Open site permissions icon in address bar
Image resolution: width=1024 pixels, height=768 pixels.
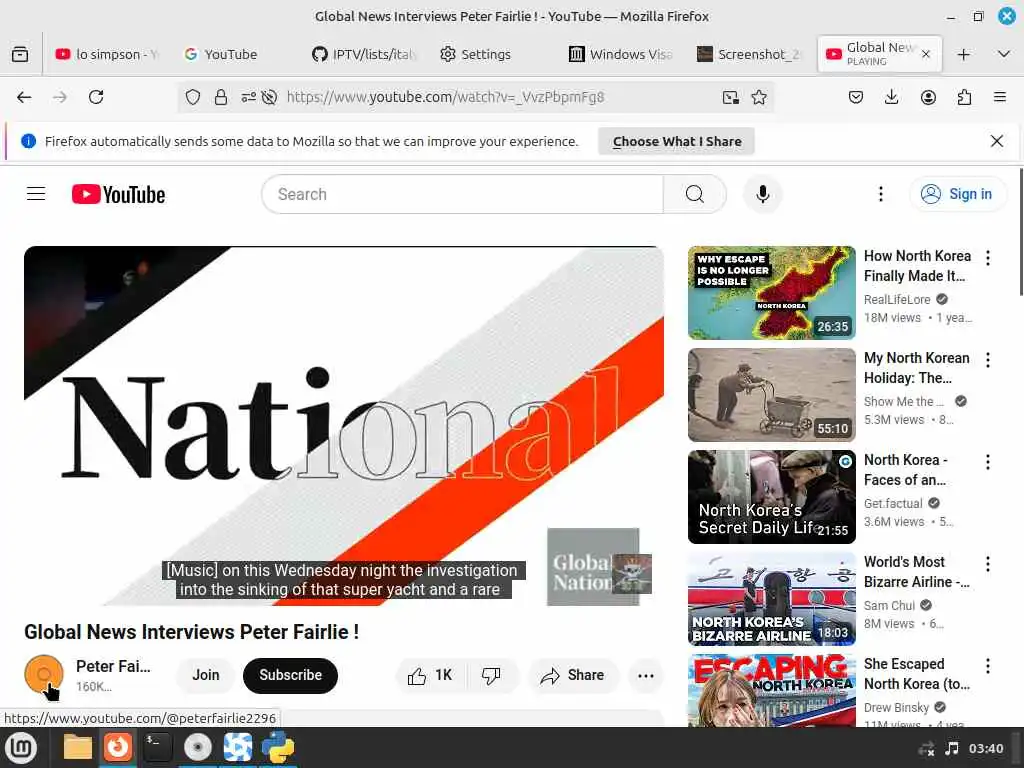pyautogui.click(x=248, y=97)
